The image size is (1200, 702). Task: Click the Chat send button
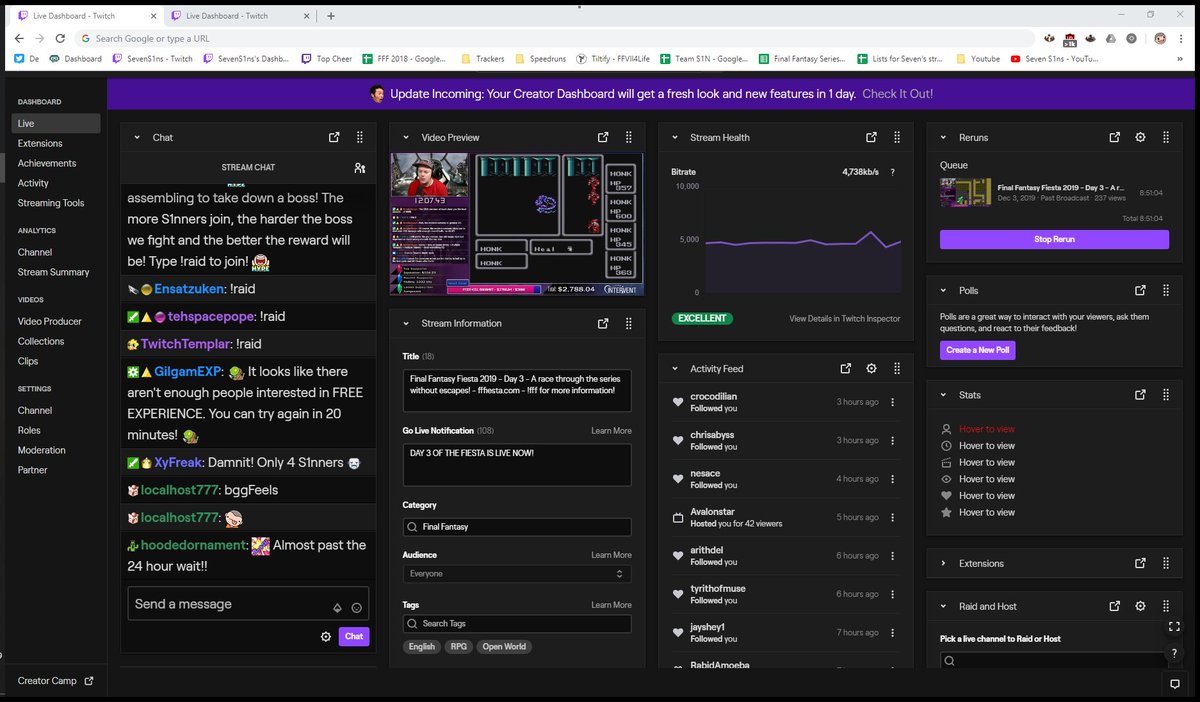(354, 636)
